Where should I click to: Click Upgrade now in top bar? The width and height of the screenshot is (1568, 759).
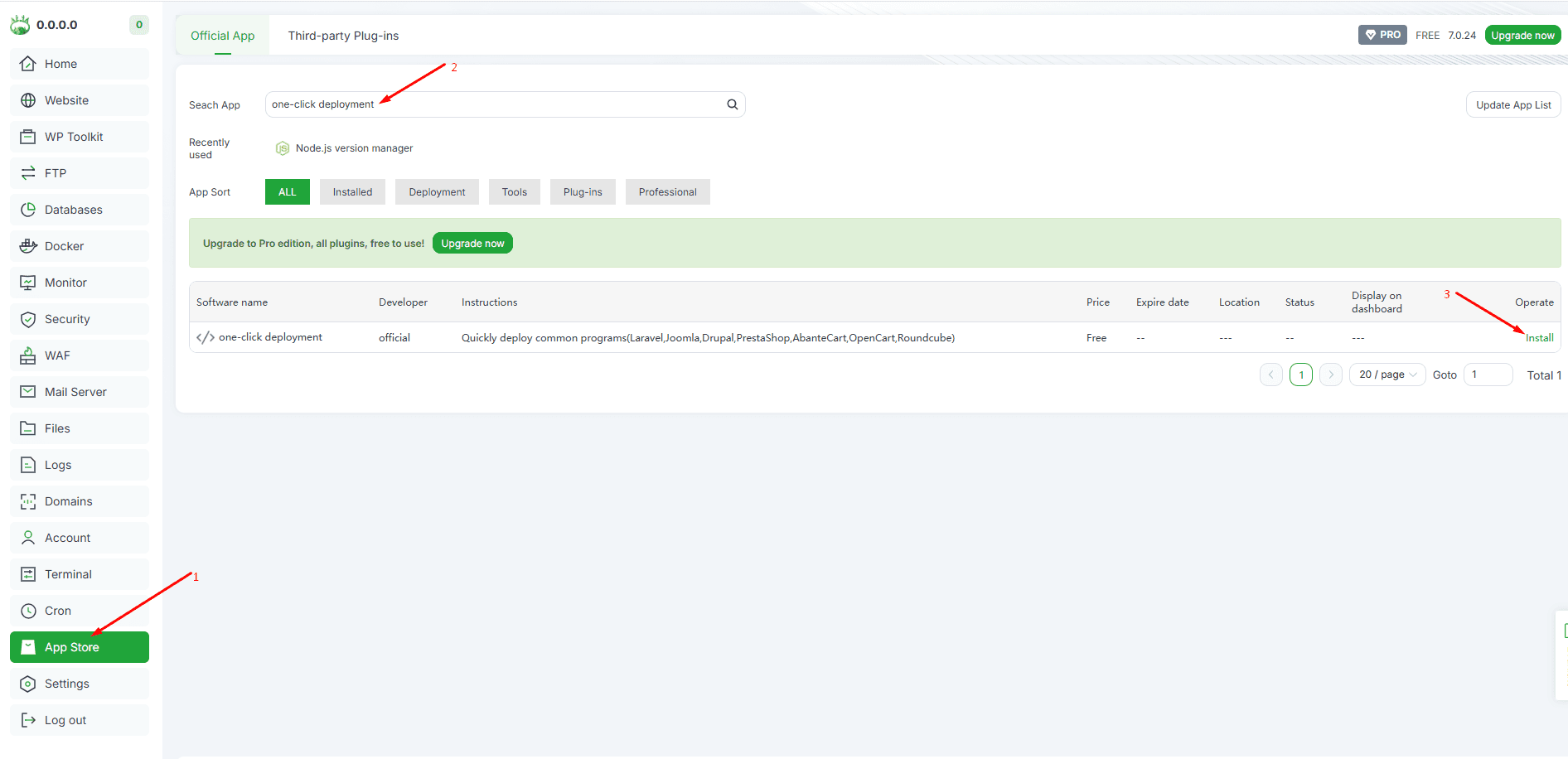[x=1522, y=35]
